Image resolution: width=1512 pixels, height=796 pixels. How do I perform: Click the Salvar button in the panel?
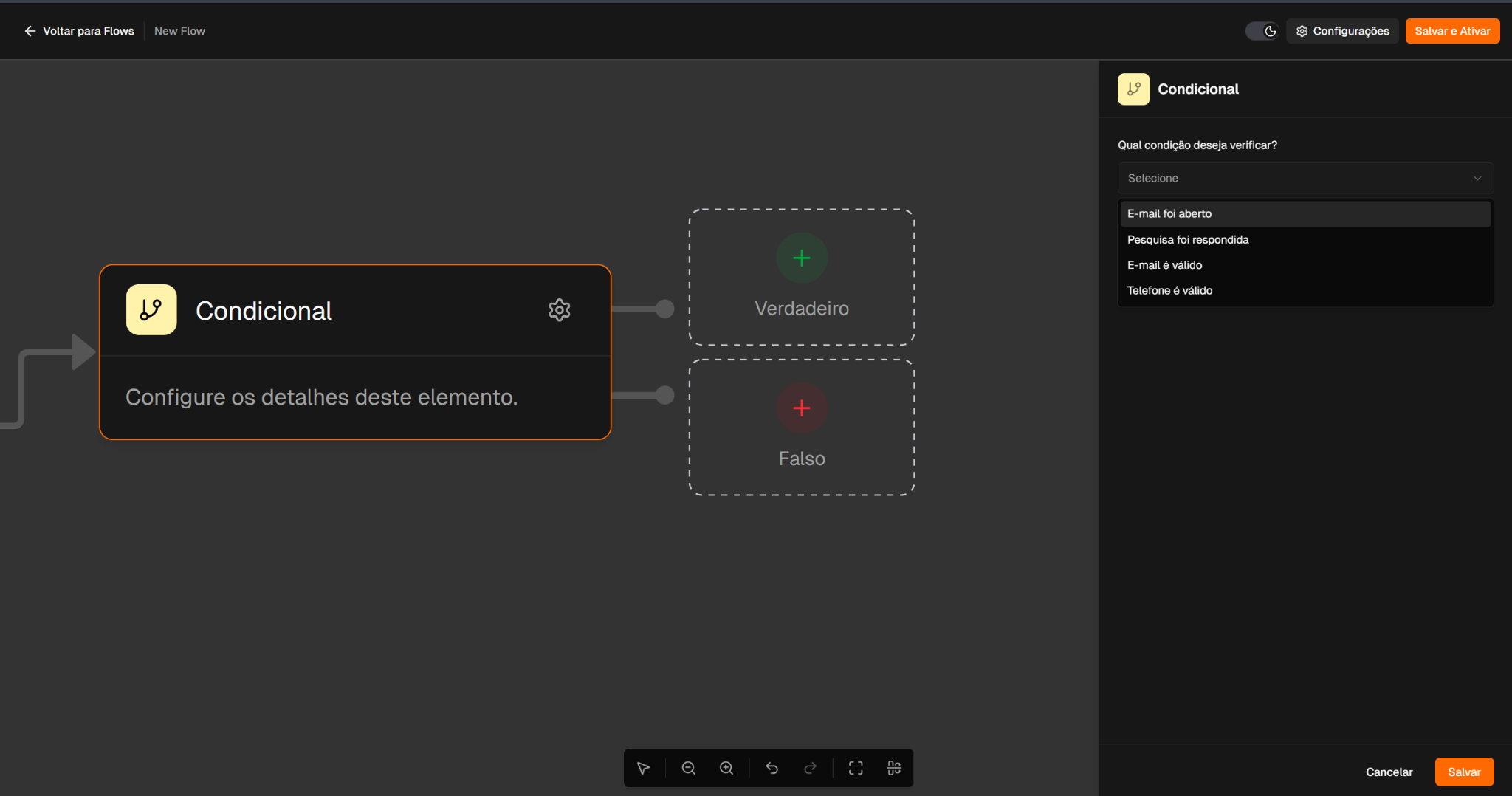coord(1464,772)
